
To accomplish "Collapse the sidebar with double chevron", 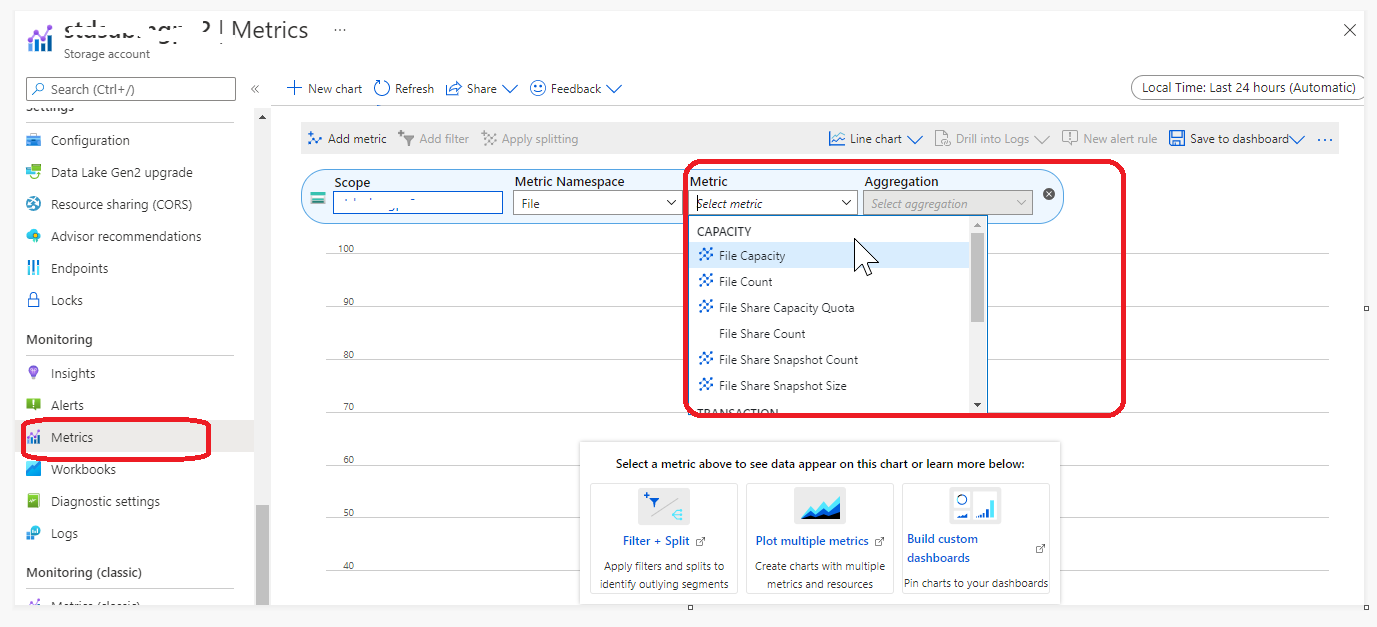I will 255,89.
